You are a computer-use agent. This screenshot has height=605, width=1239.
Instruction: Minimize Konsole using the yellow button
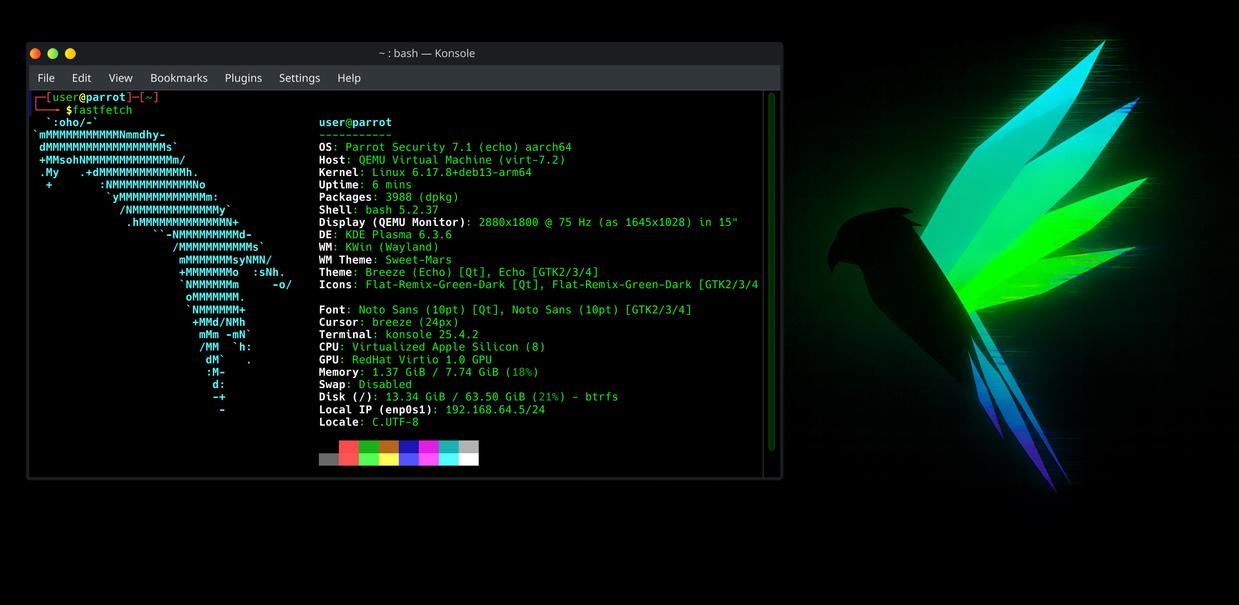(70, 54)
